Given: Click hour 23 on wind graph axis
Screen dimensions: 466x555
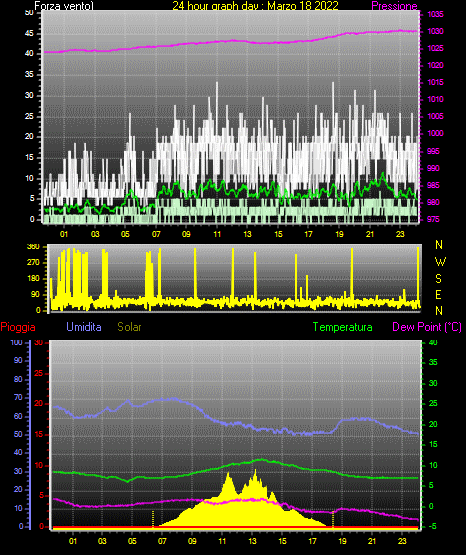Looking at the screenshot, I should point(400,234).
